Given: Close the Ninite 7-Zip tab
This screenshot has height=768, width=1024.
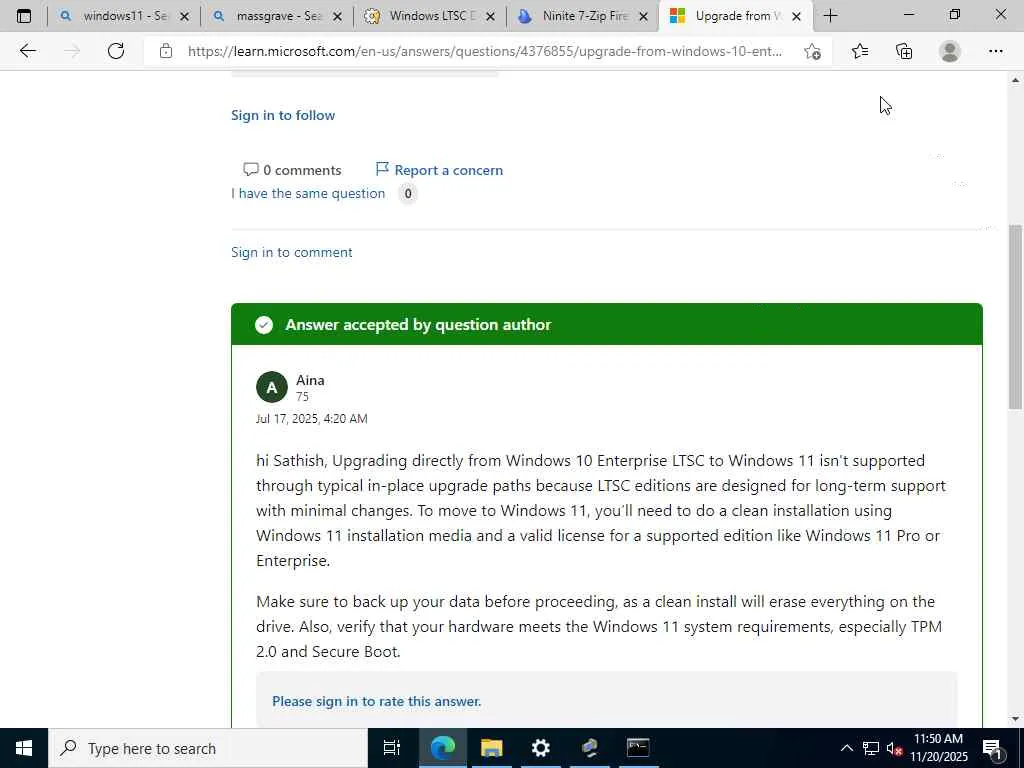Looking at the screenshot, I should click(643, 16).
